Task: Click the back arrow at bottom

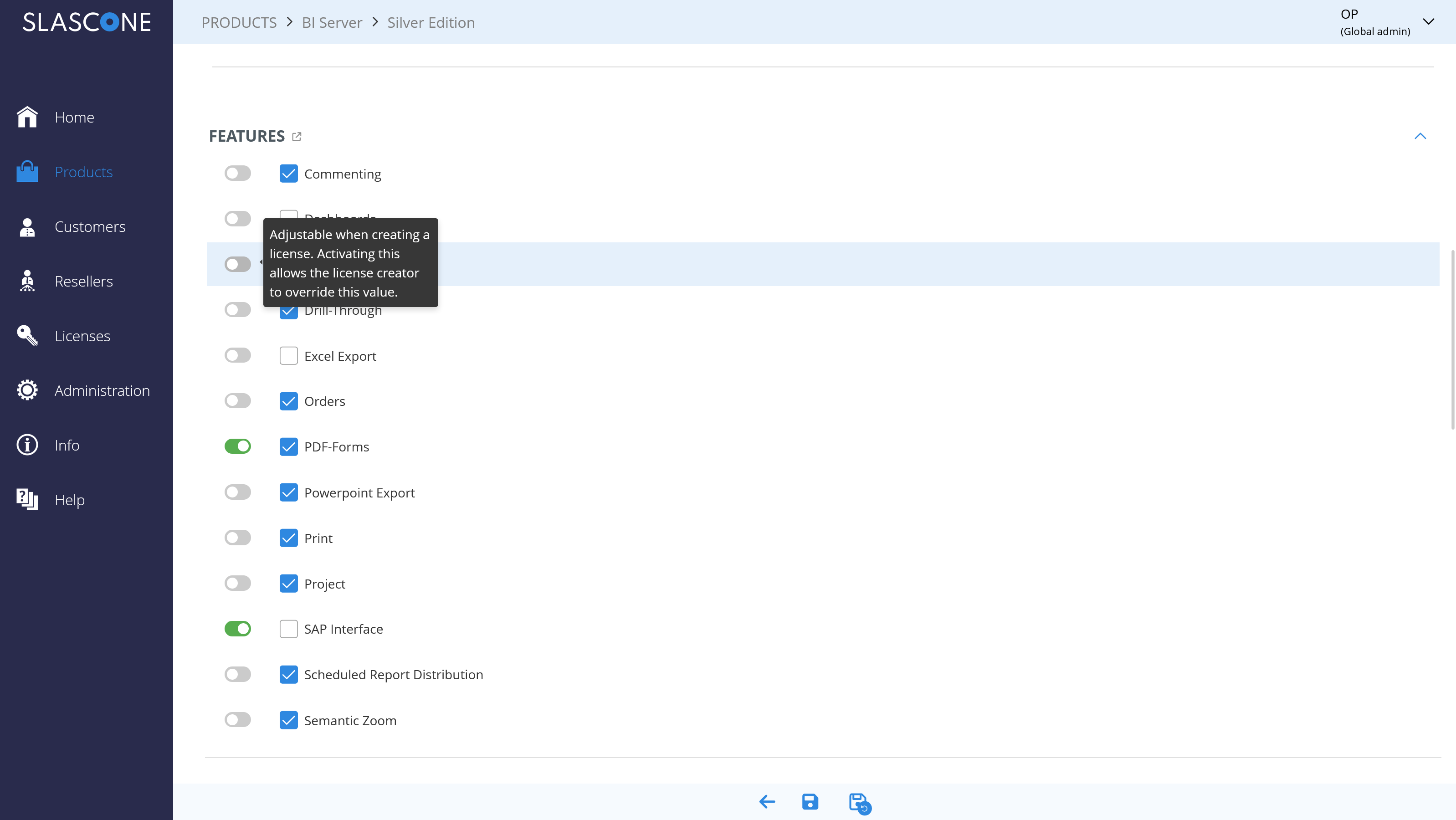Action: pyautogui.click(x=766, y=801)
